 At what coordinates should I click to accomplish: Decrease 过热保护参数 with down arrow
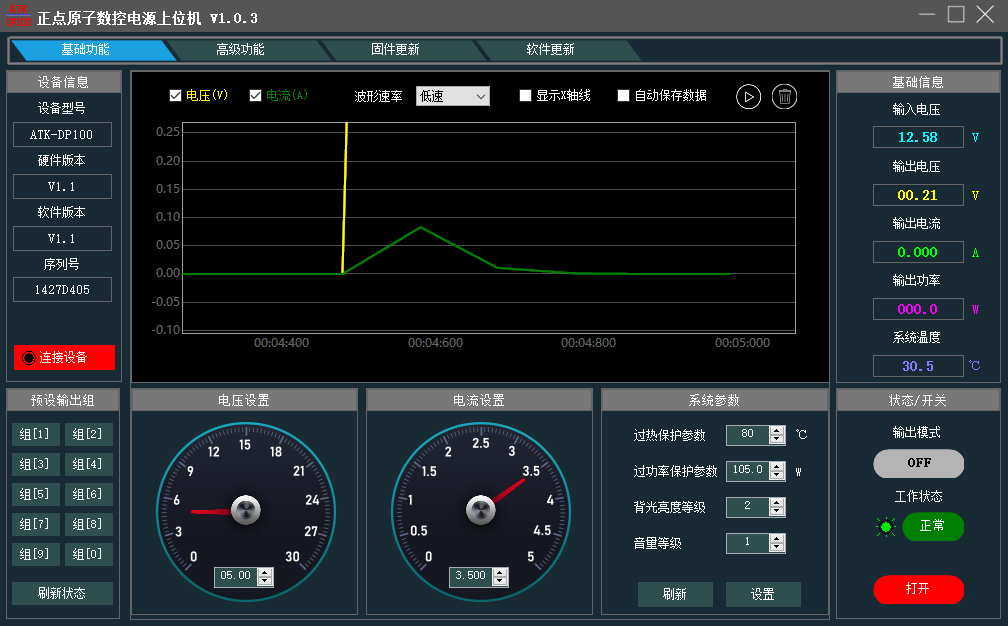click(x=777, y=440)
